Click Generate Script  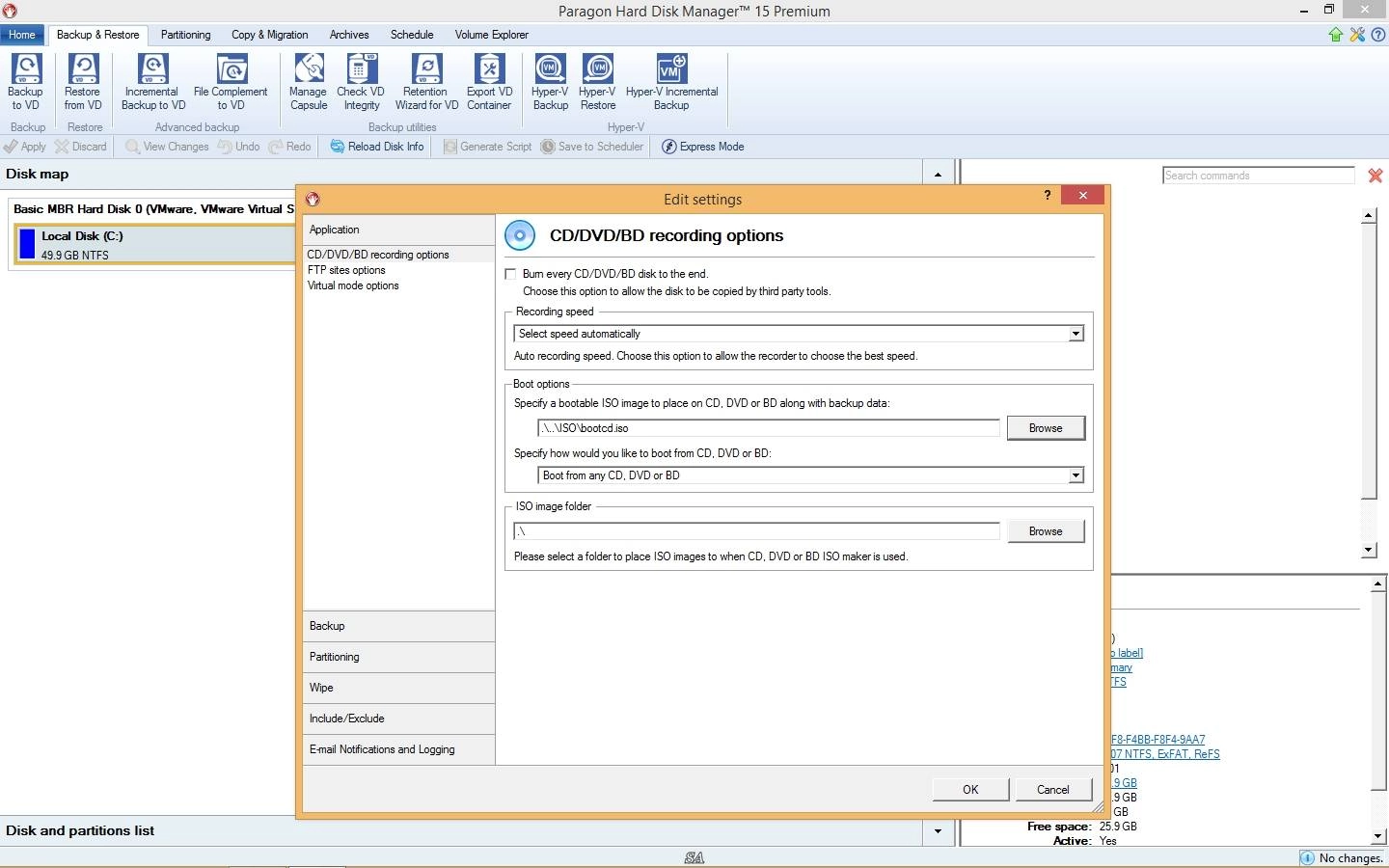coord(487,147)
